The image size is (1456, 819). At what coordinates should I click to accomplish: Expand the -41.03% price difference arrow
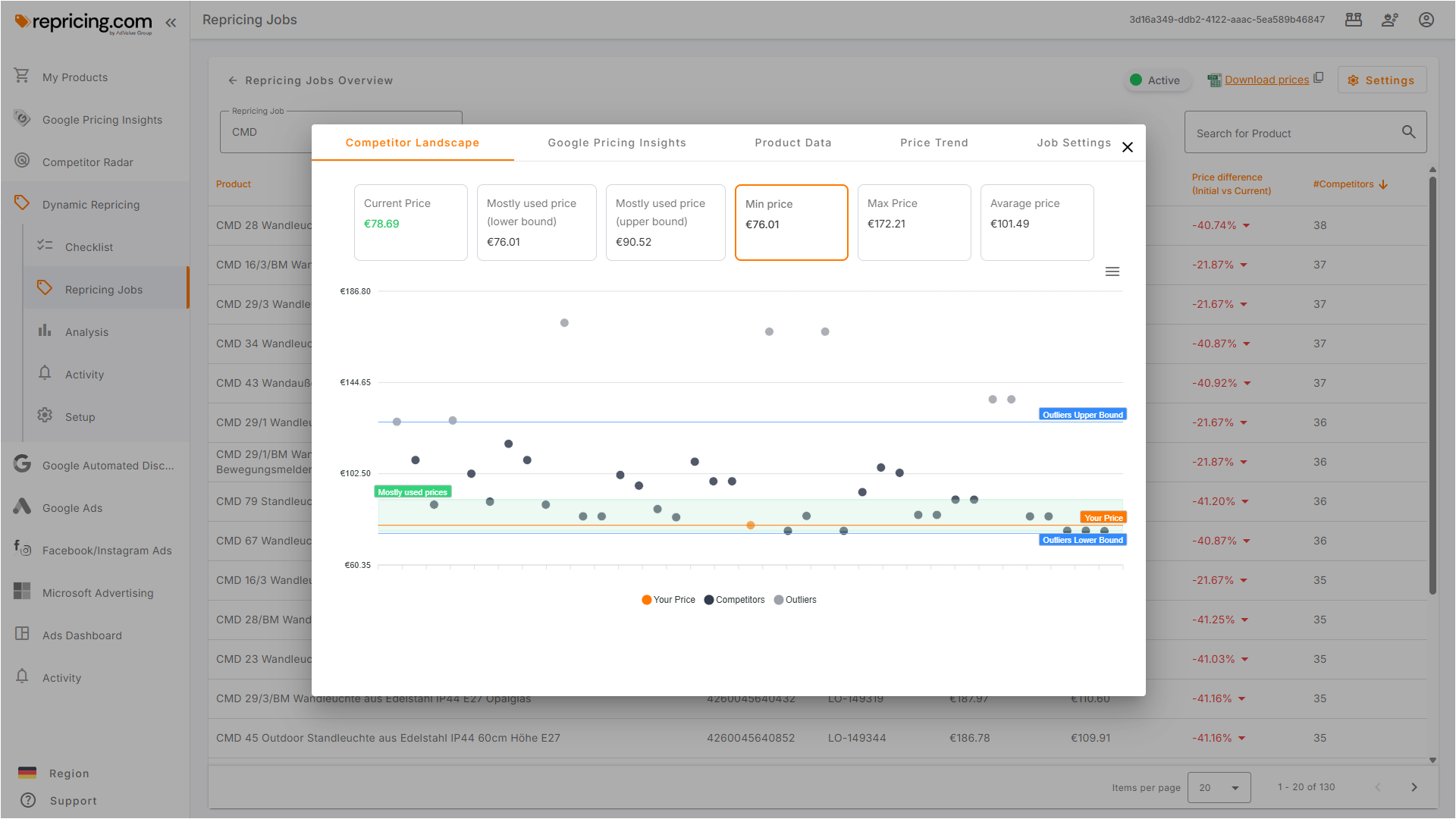pos(1245,660)
